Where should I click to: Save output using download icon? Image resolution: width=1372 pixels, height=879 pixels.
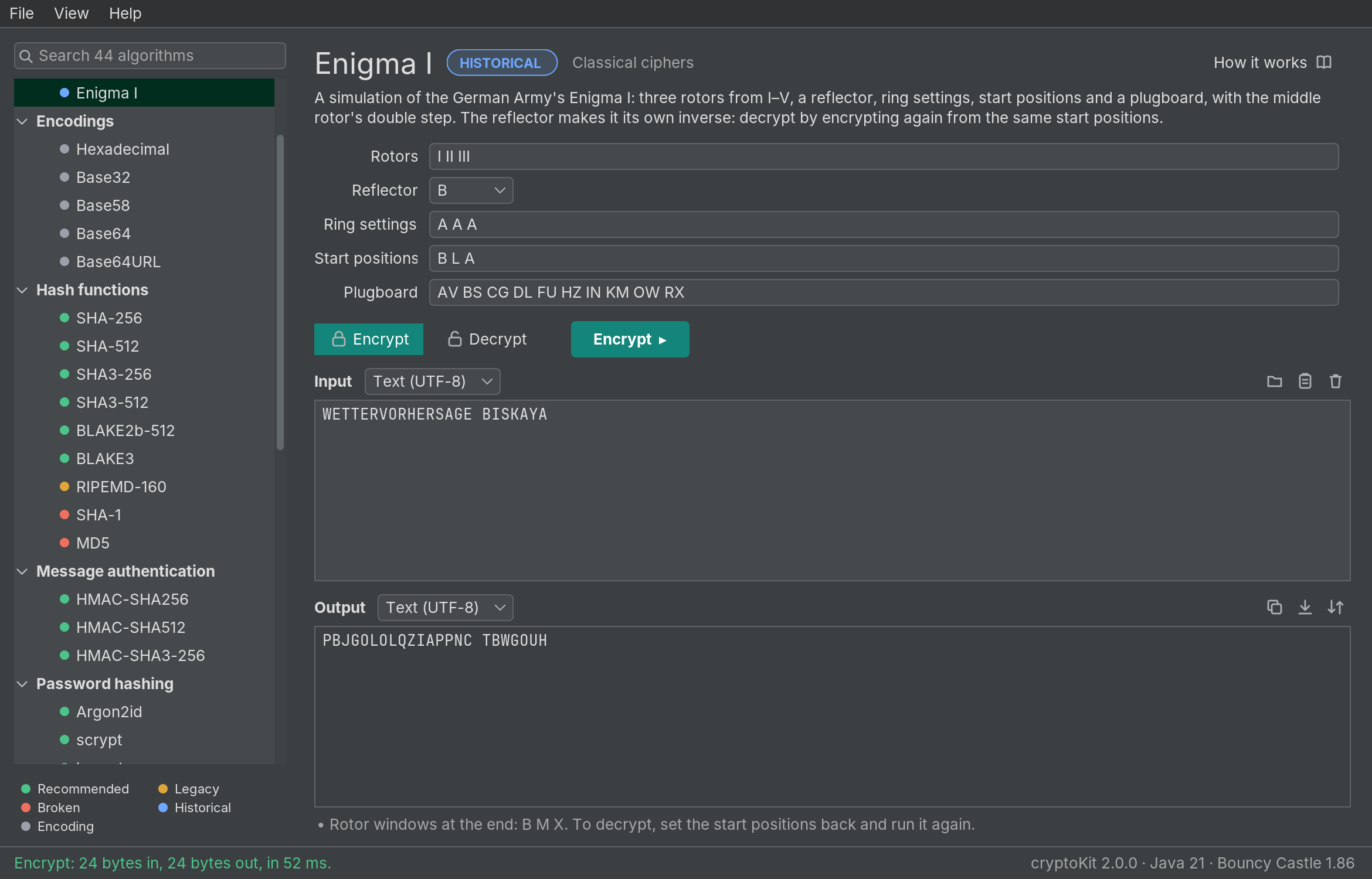(1305, 607)
